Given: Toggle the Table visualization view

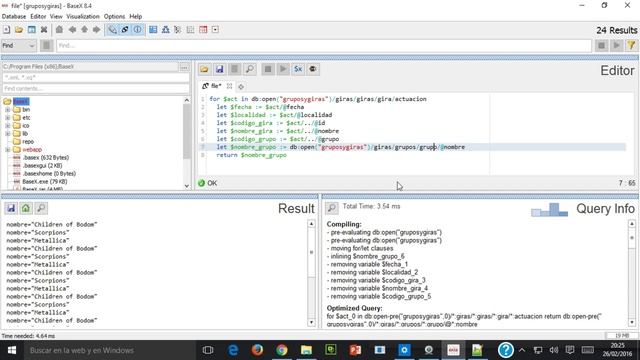Looking at the screenshot, I should tap(203, 30).
